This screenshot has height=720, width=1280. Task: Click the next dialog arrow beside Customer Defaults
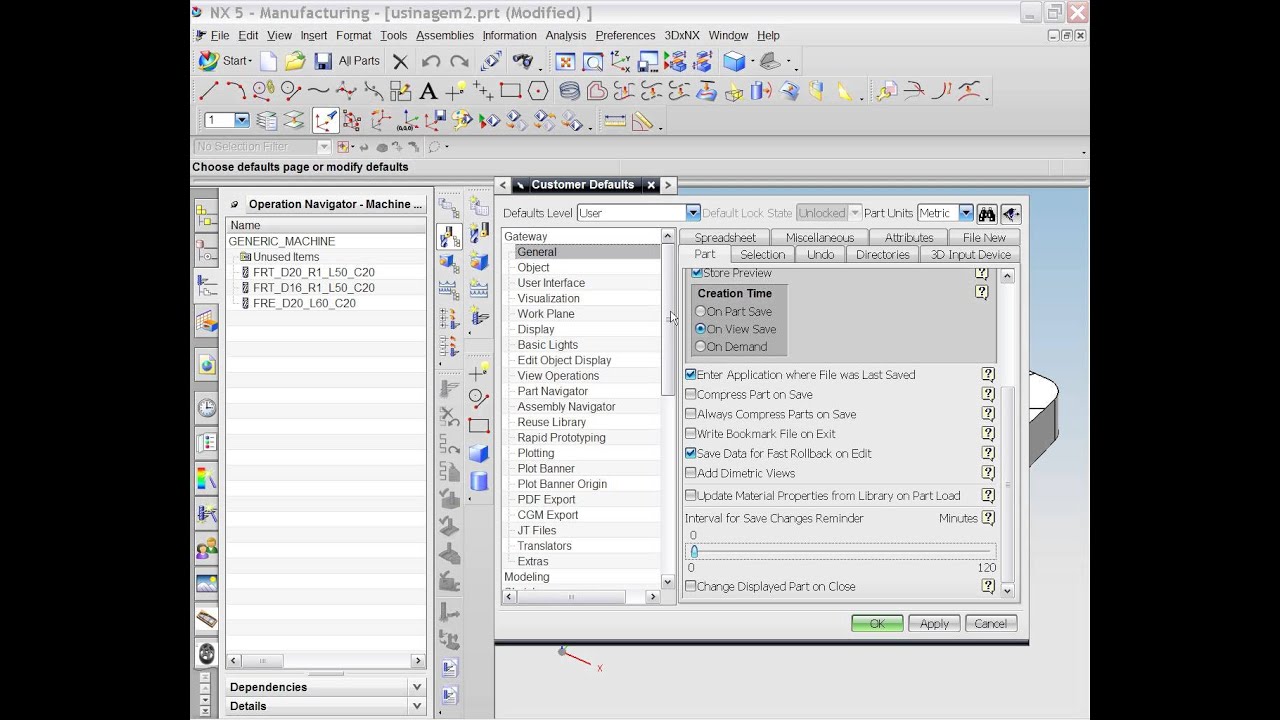[x=668, y=185]
